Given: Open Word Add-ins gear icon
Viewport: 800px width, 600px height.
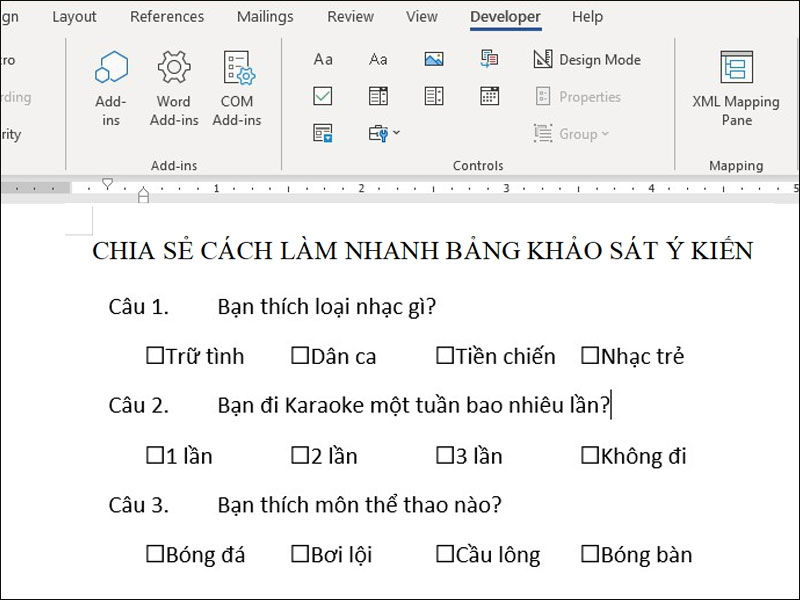Looking at the screenshot, I should (174, 88).
